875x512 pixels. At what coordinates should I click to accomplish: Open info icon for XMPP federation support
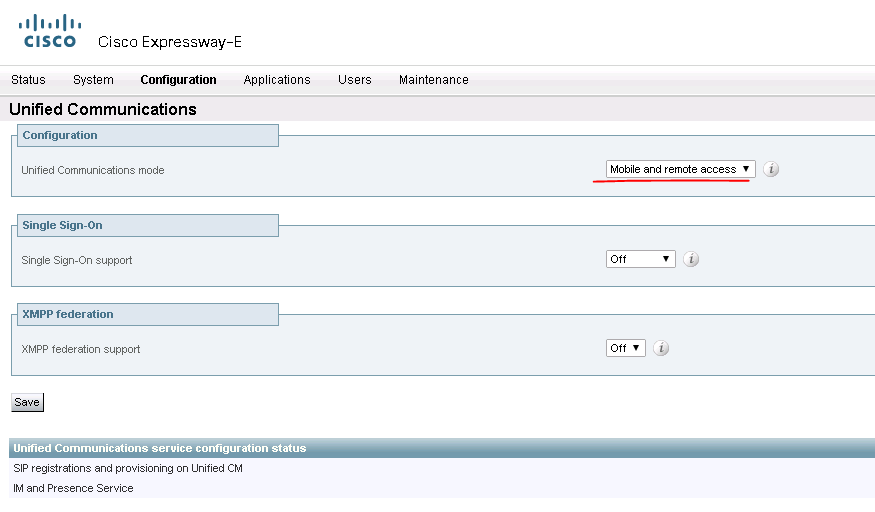(661, 348)
